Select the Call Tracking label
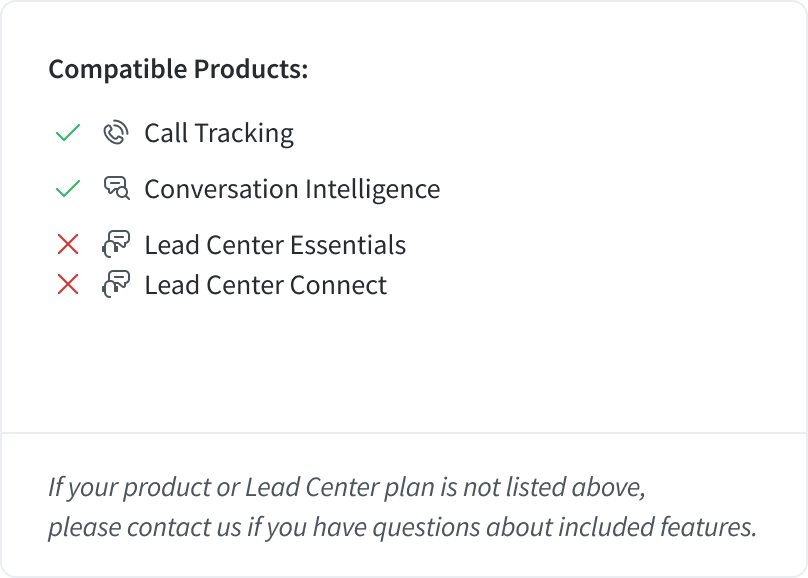 (x=219, y=133)
